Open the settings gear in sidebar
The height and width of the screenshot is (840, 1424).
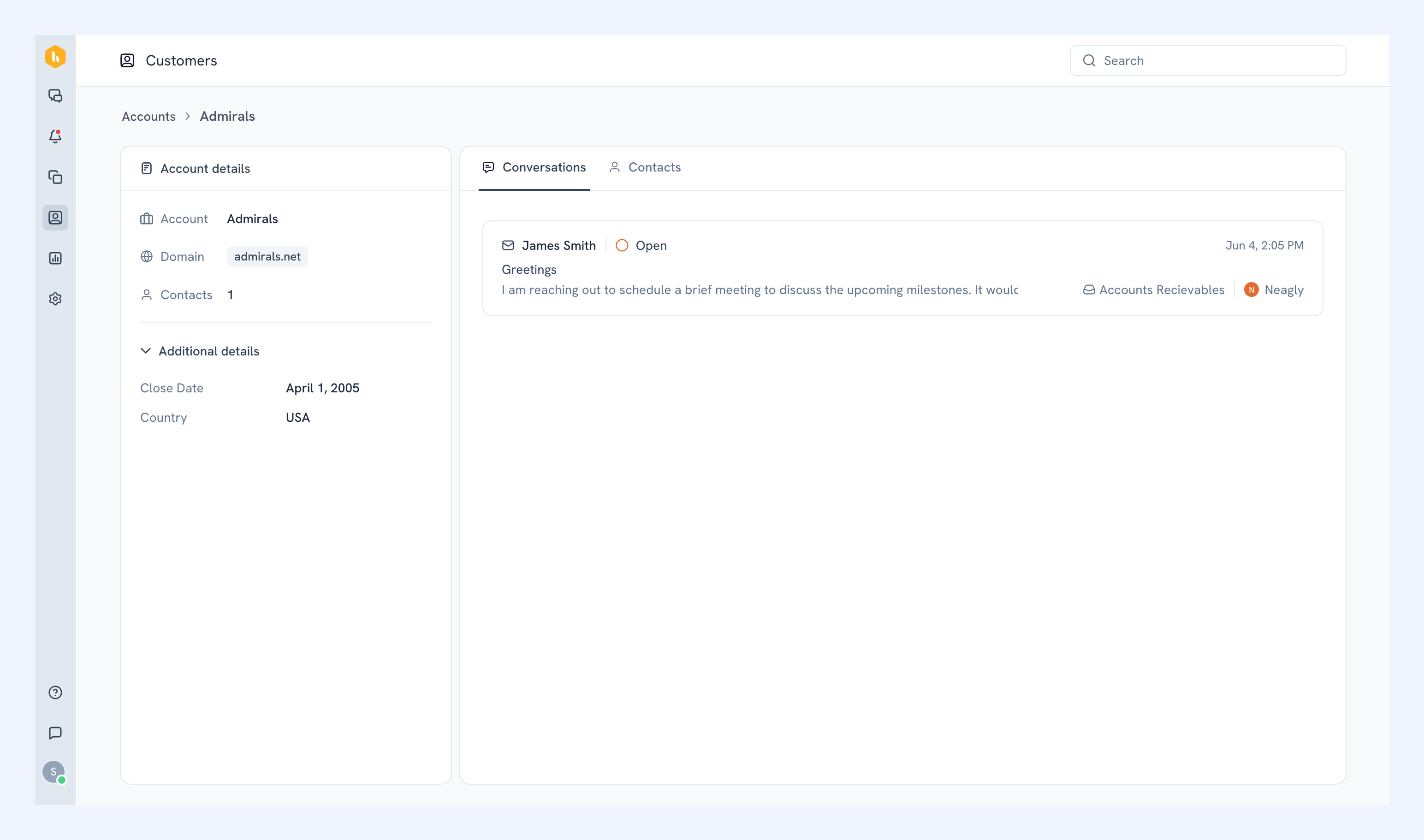pyautogui.click(x=55, y=299)
